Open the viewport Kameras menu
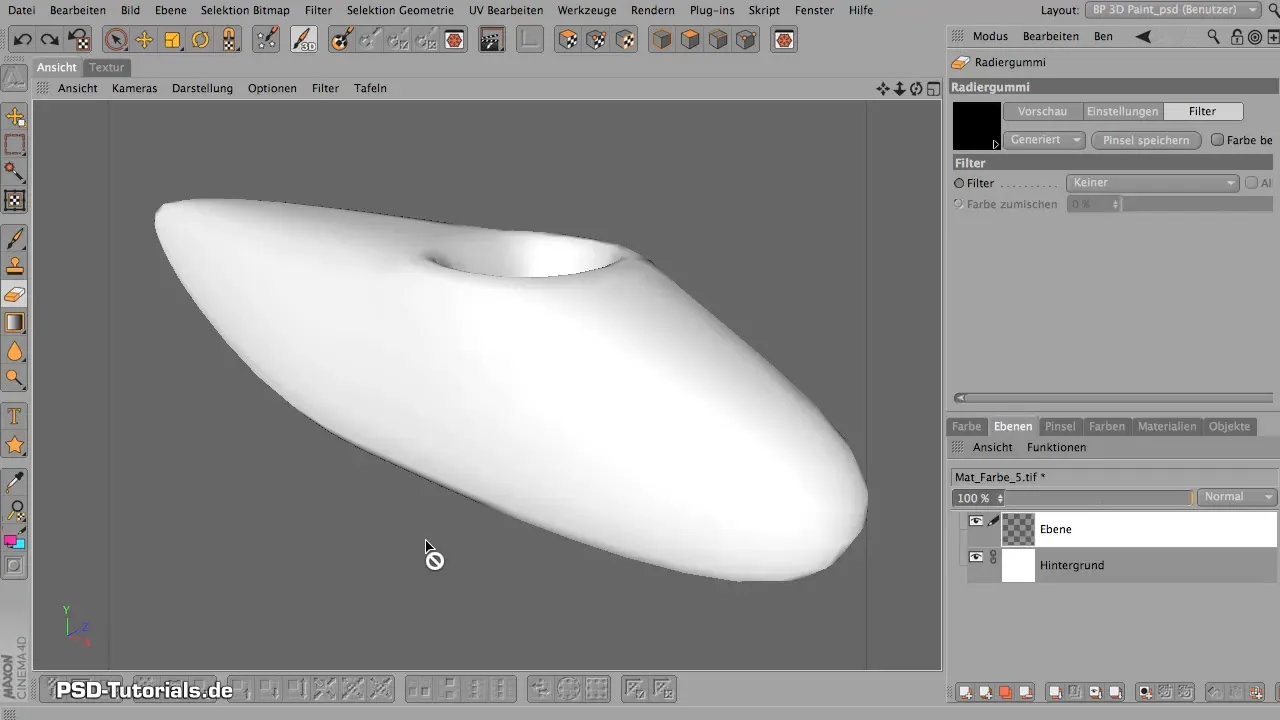Image resolution: width=1280 pixels, height=720 pixels. 135,88
